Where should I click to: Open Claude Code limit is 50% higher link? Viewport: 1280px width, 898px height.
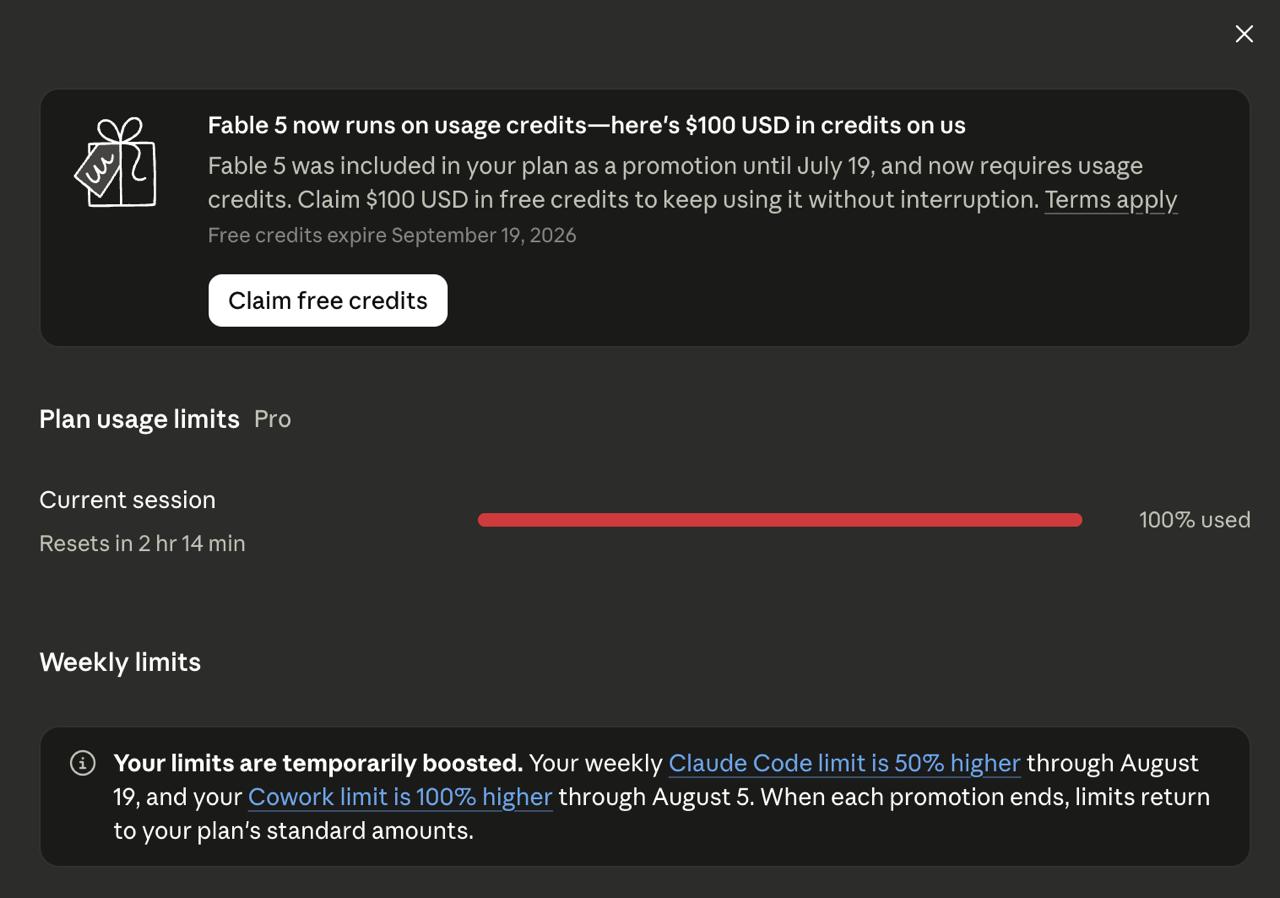pos(844,763)
